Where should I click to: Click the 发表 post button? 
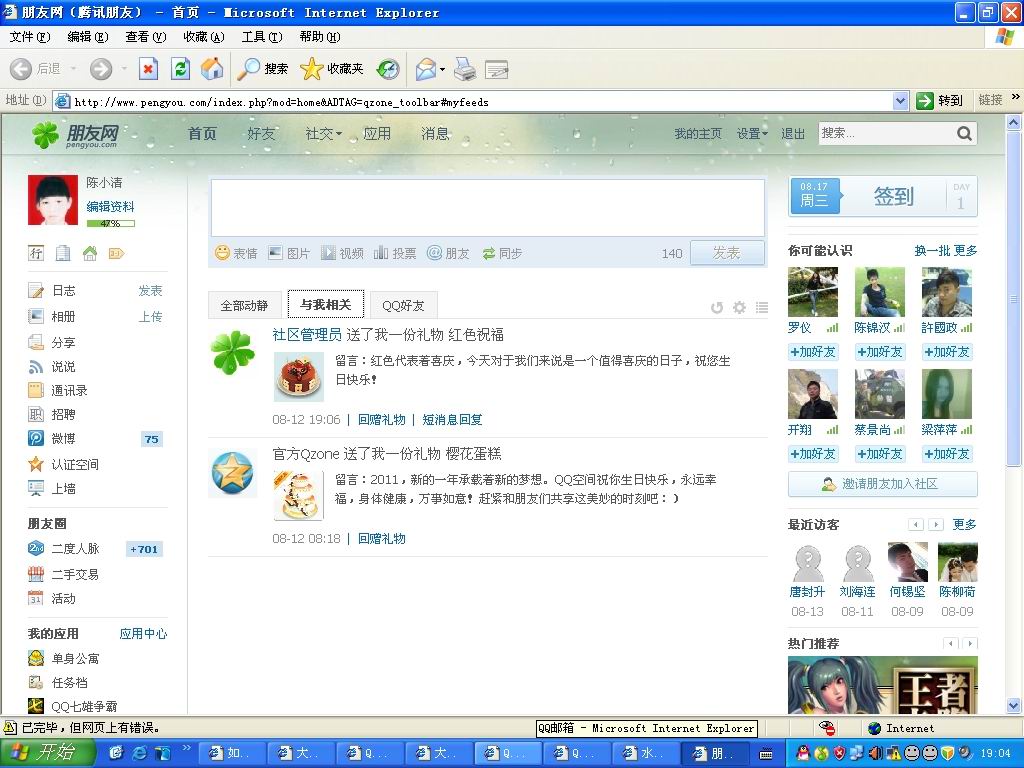(727, 253)
